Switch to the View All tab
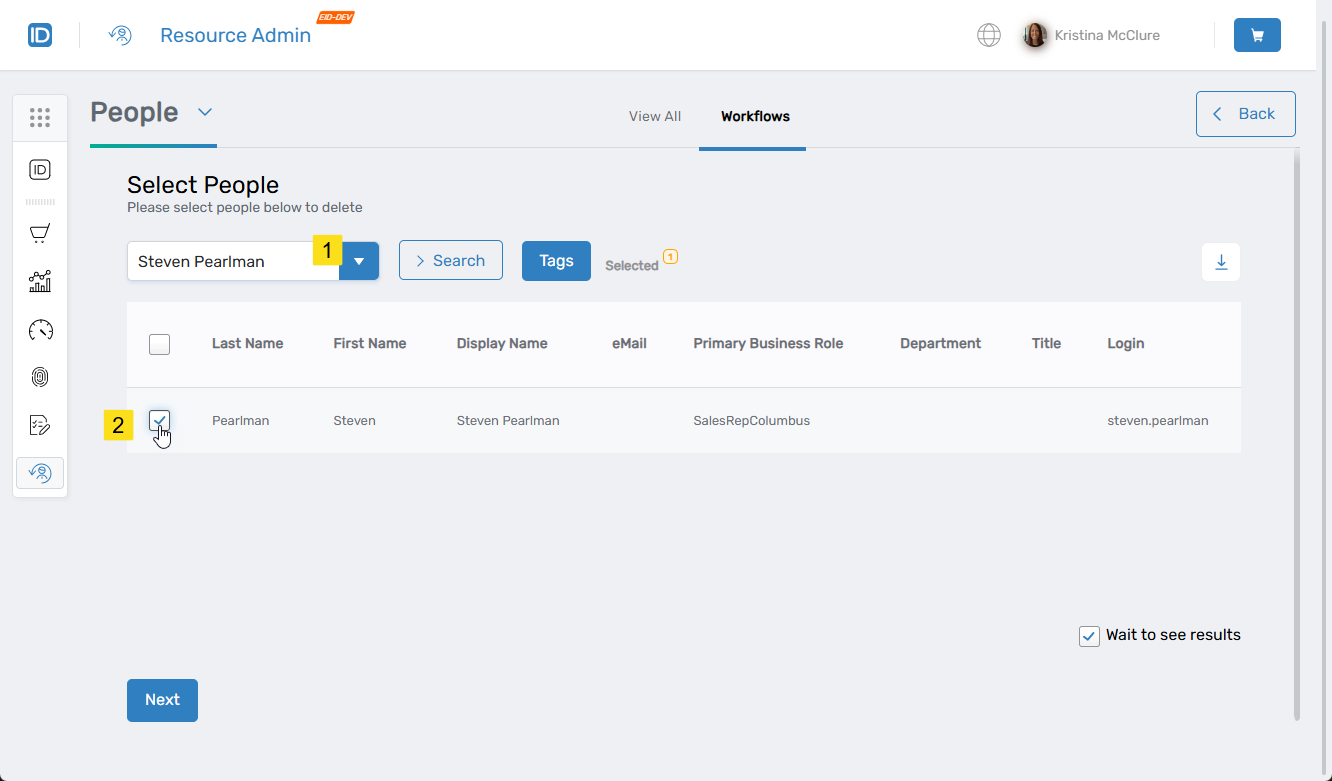 coord(654,116)
